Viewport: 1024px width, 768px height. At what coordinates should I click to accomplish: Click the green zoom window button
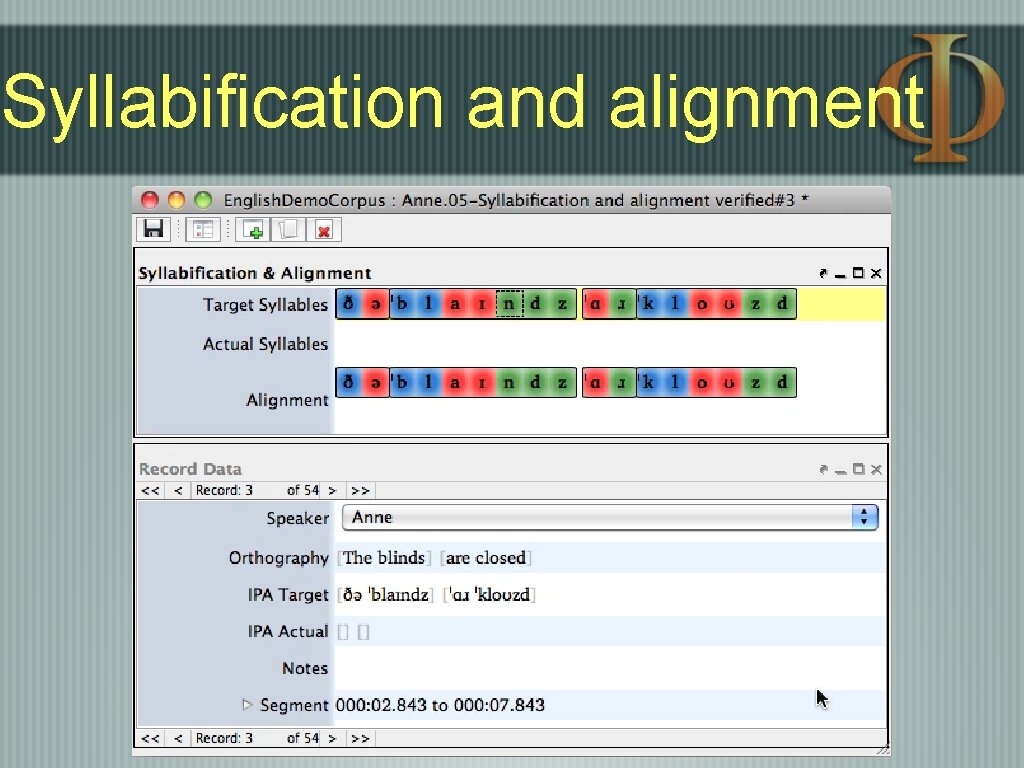[204, 200]
